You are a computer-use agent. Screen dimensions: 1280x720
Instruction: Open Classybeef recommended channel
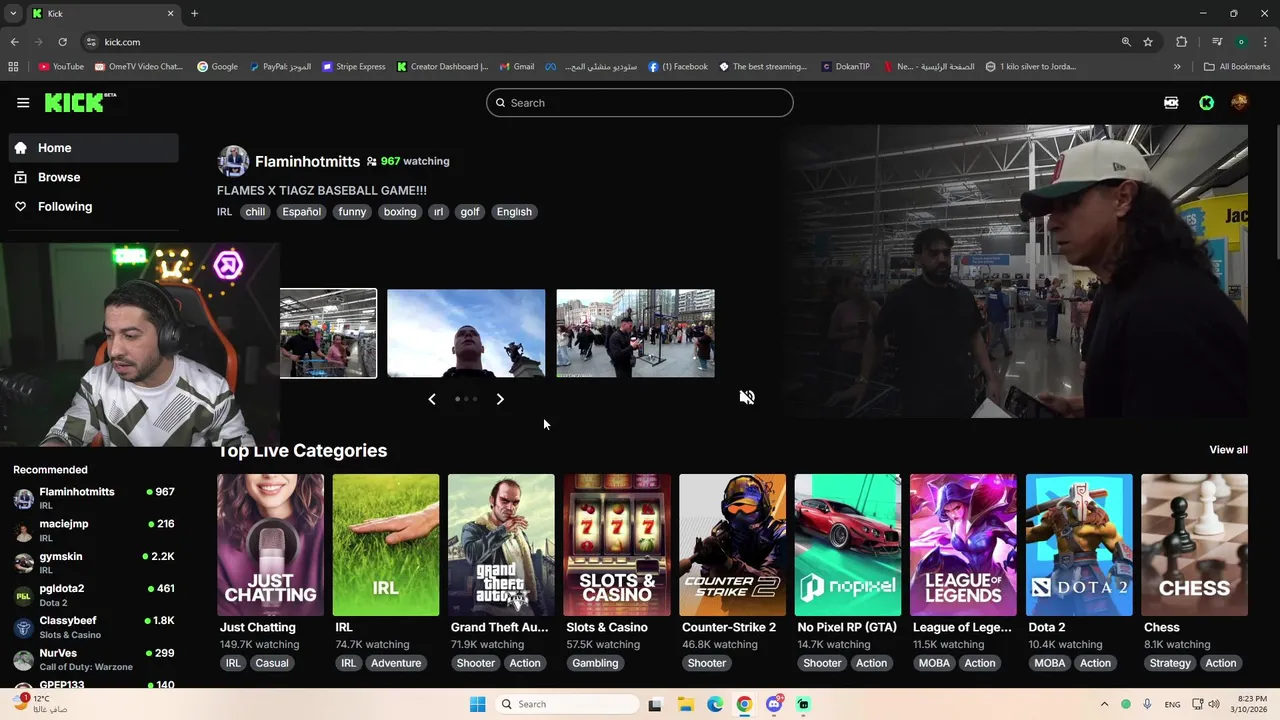(94, 627)
